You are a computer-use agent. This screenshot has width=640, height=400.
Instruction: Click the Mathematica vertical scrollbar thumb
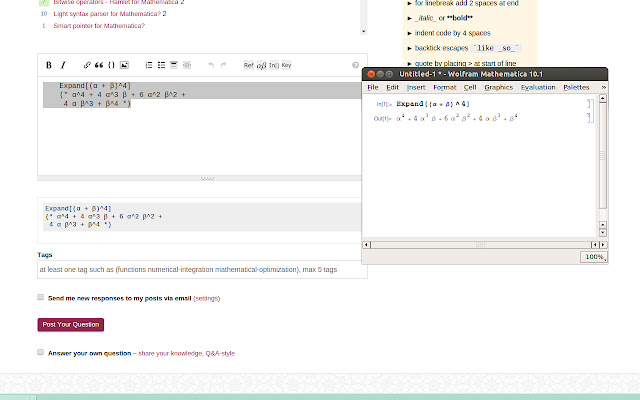pos(603,155)
